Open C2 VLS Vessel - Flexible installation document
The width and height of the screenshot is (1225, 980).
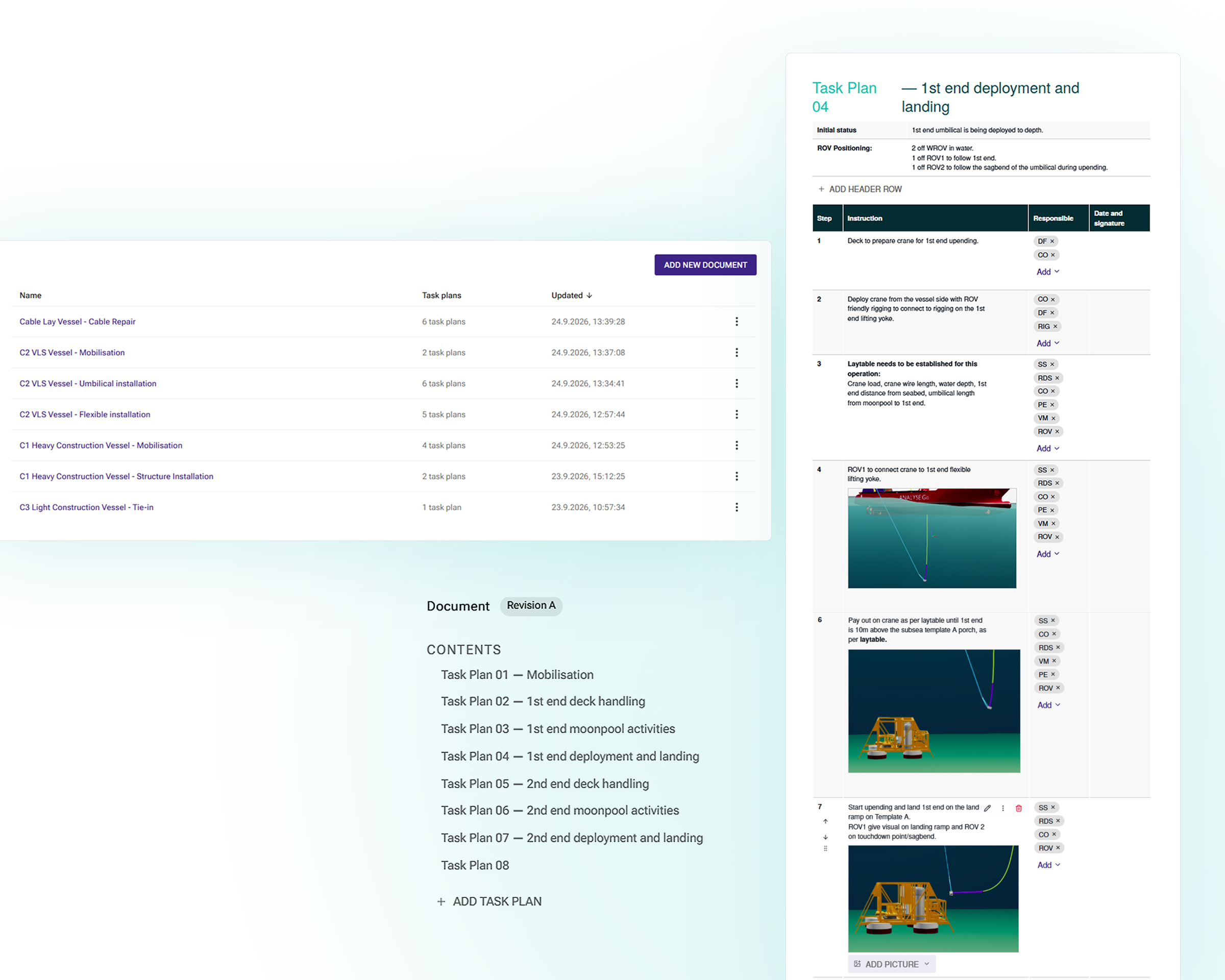point(85,415)
